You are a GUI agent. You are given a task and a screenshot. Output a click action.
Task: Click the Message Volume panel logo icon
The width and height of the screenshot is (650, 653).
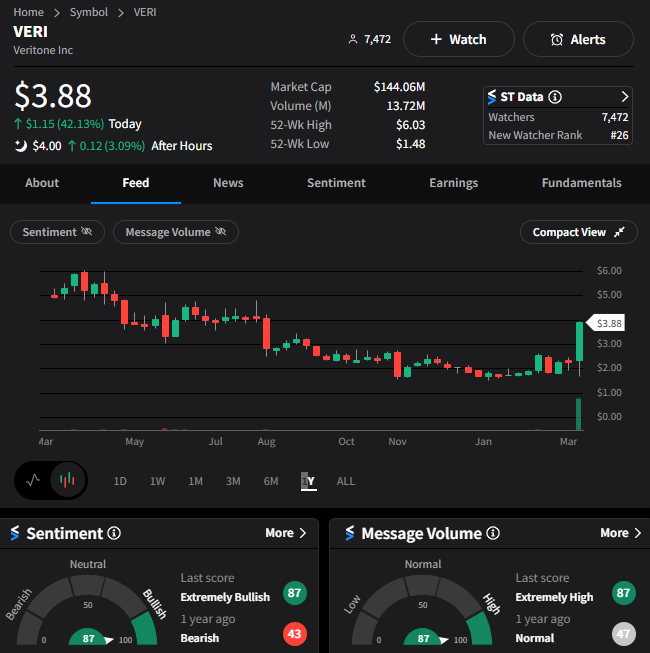350,533
